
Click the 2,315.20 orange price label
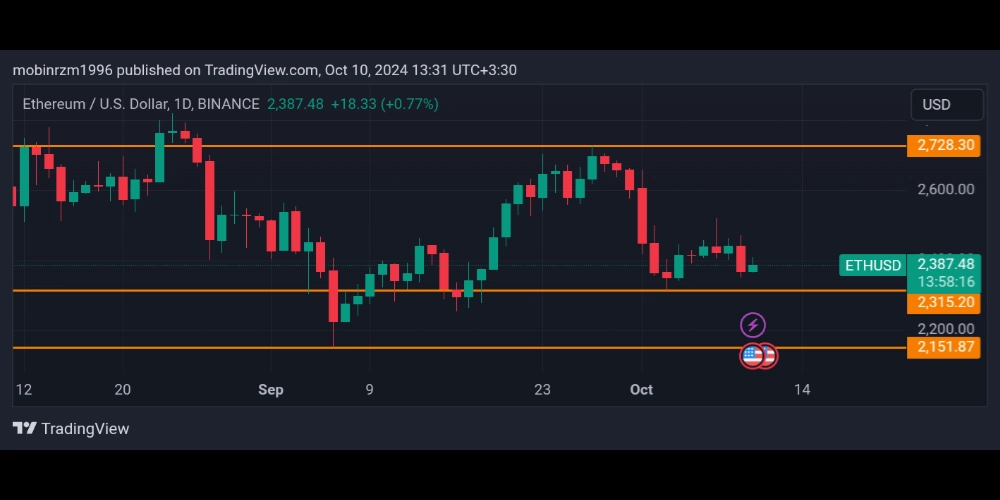point(944,302)
